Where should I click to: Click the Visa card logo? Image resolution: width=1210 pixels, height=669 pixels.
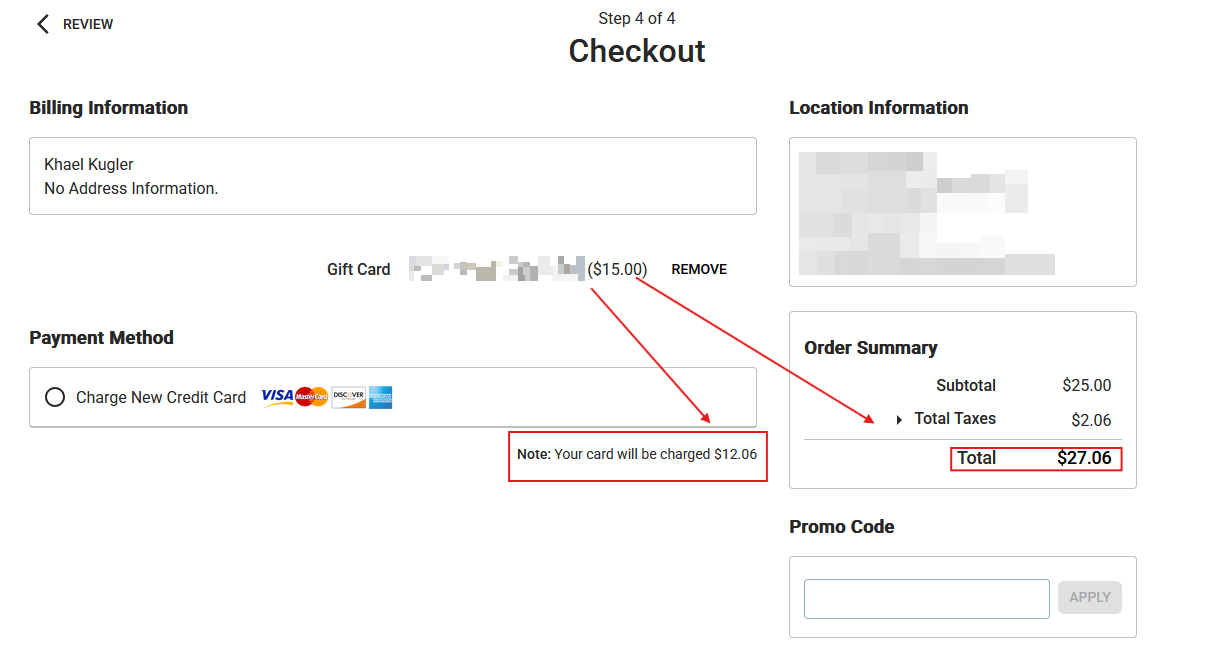pos(277,397)
